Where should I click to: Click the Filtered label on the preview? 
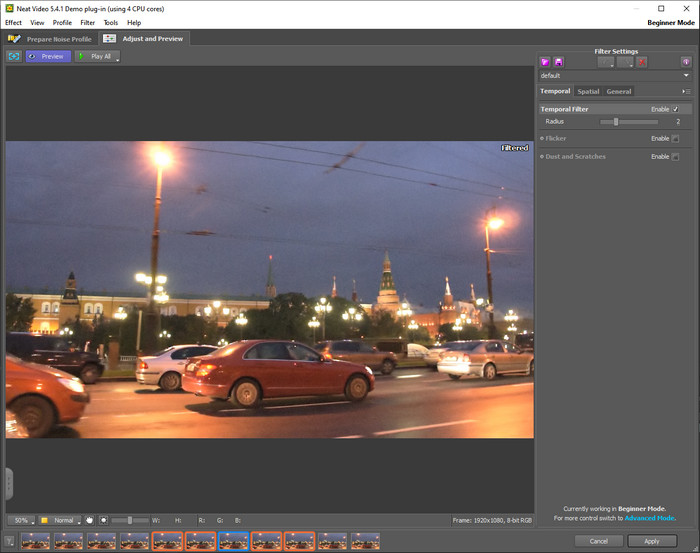[x=515, y=148]
